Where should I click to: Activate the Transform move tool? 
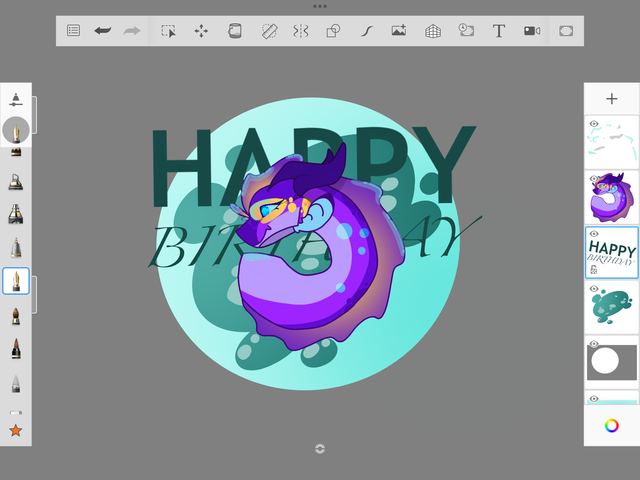click(201, 31)
